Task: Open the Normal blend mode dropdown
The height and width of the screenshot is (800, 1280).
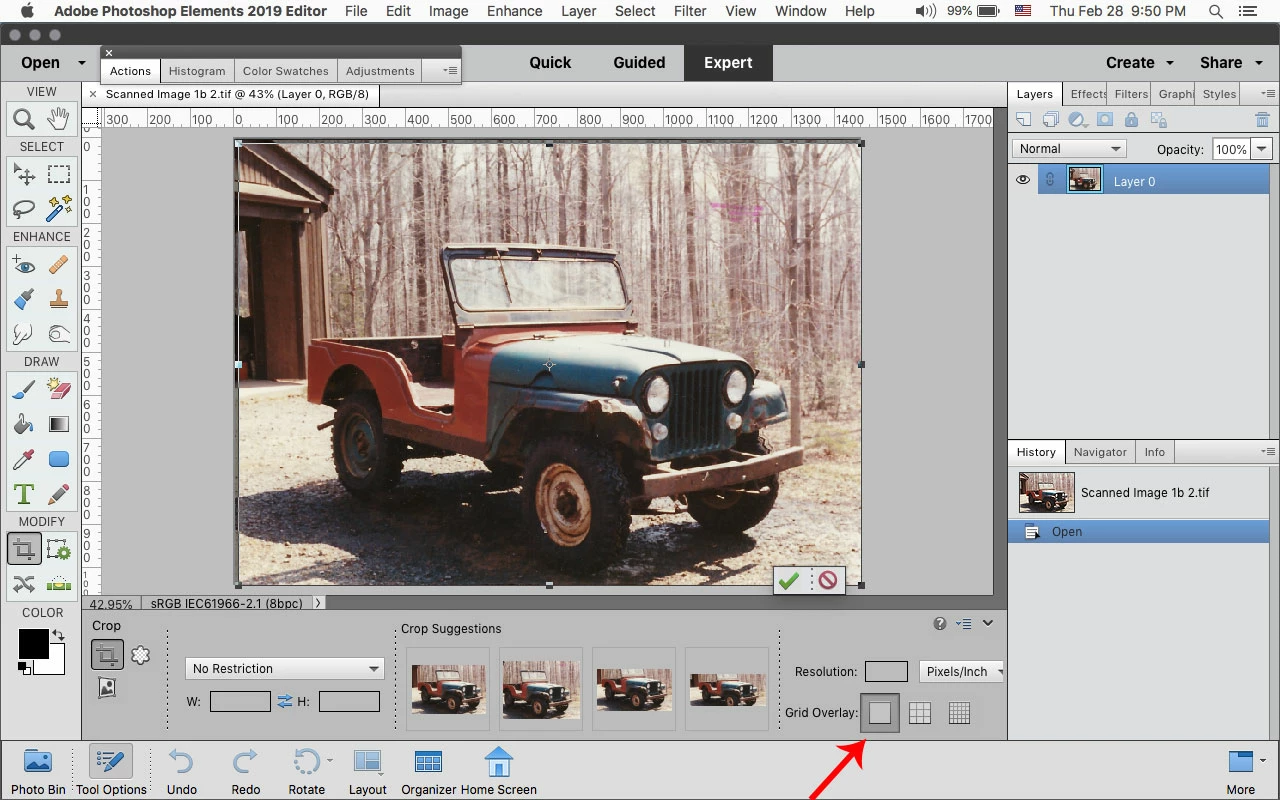Action: click(x=1069, y=149)
